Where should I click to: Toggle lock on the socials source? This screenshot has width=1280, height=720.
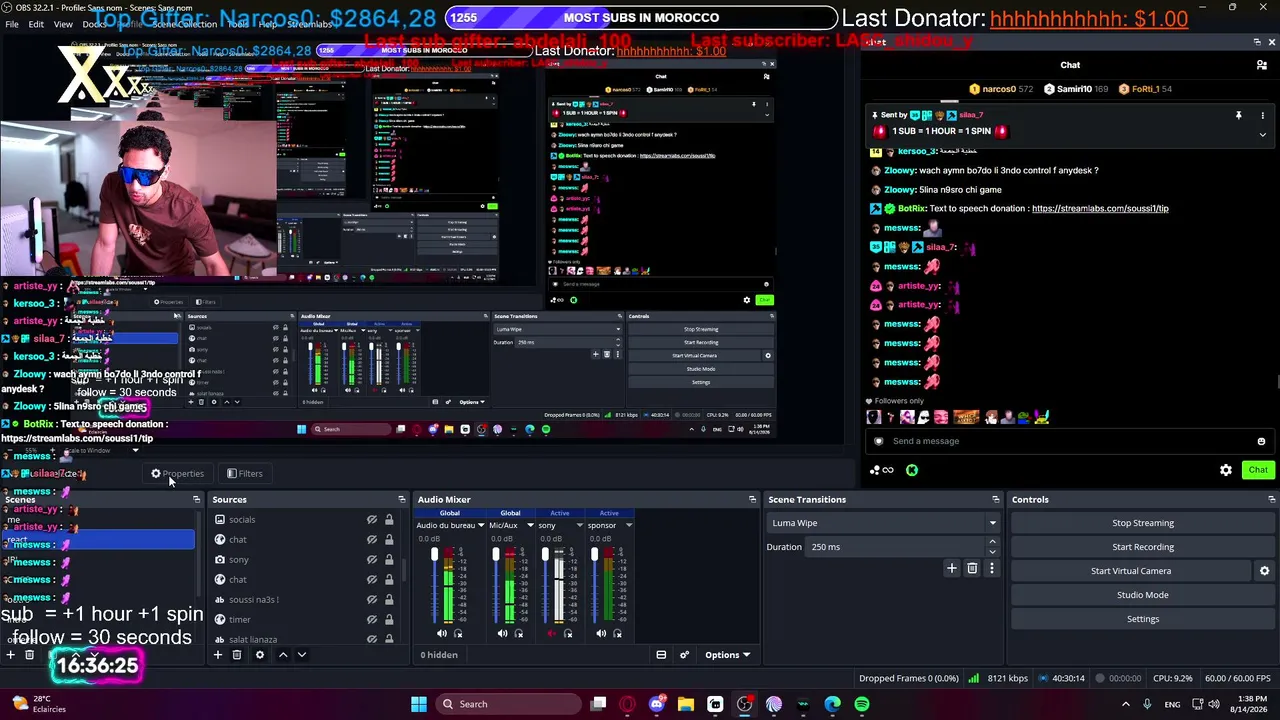coord(389,520)
